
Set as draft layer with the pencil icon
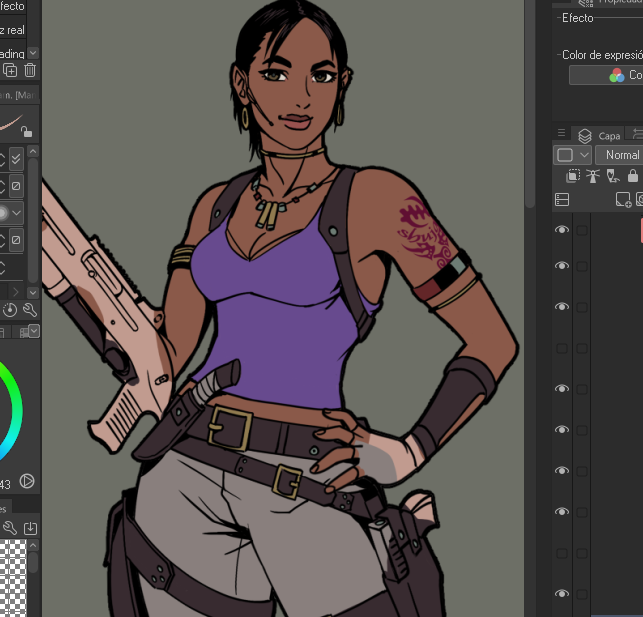pyautogui.click(x=613, y=175)
